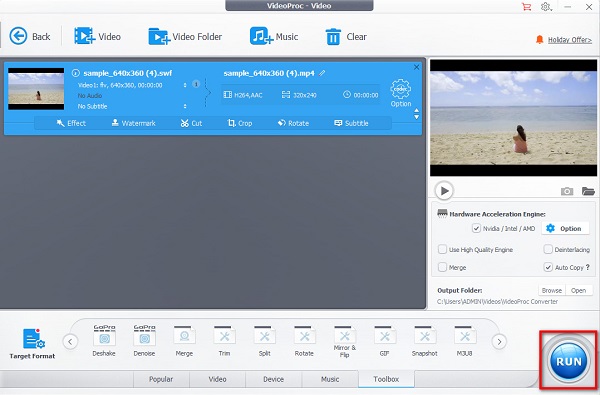Show Auto Copy help question mark

coord(588,267)
